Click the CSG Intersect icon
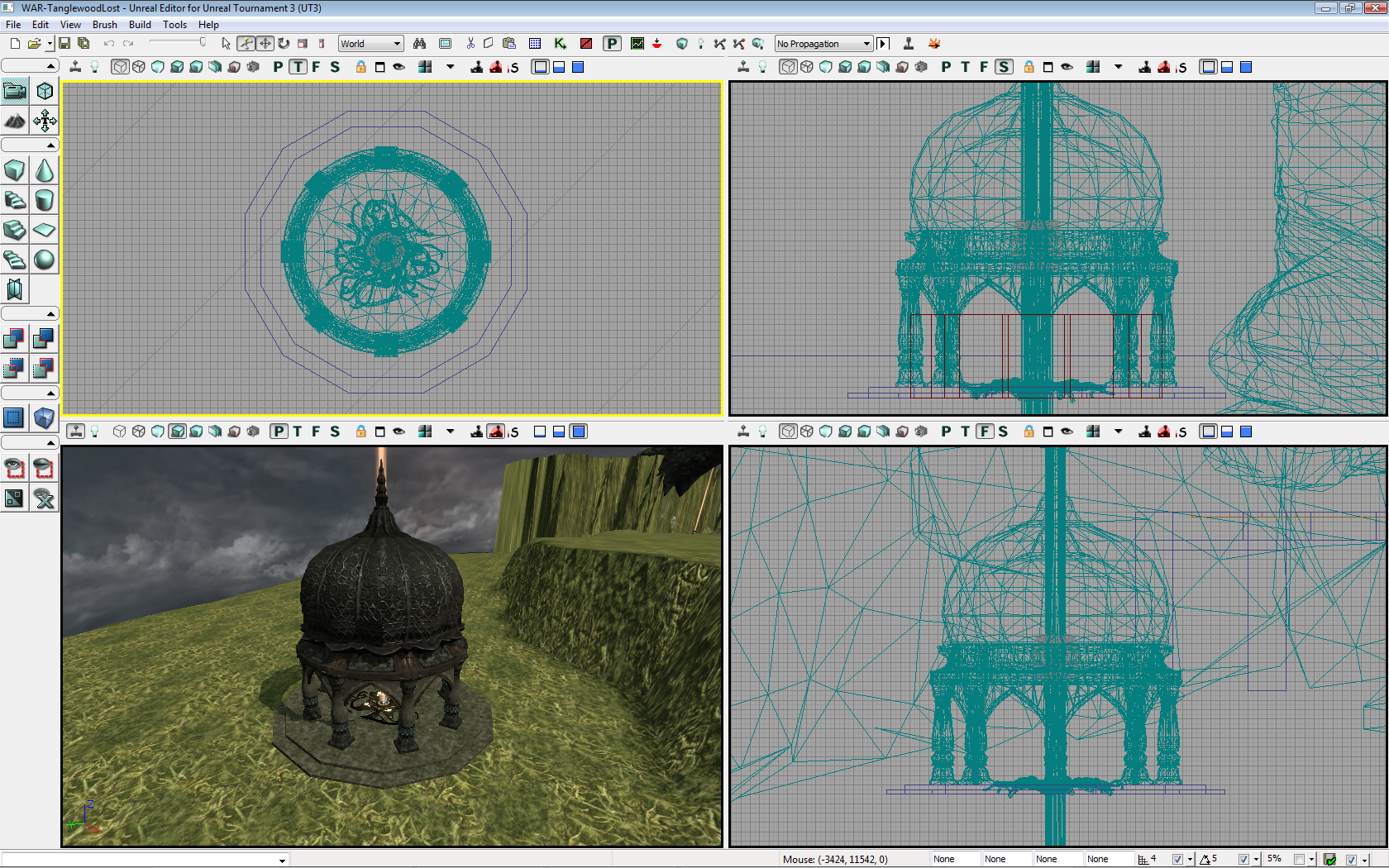This screenshot has width=1389, height=868. [15, 368]
